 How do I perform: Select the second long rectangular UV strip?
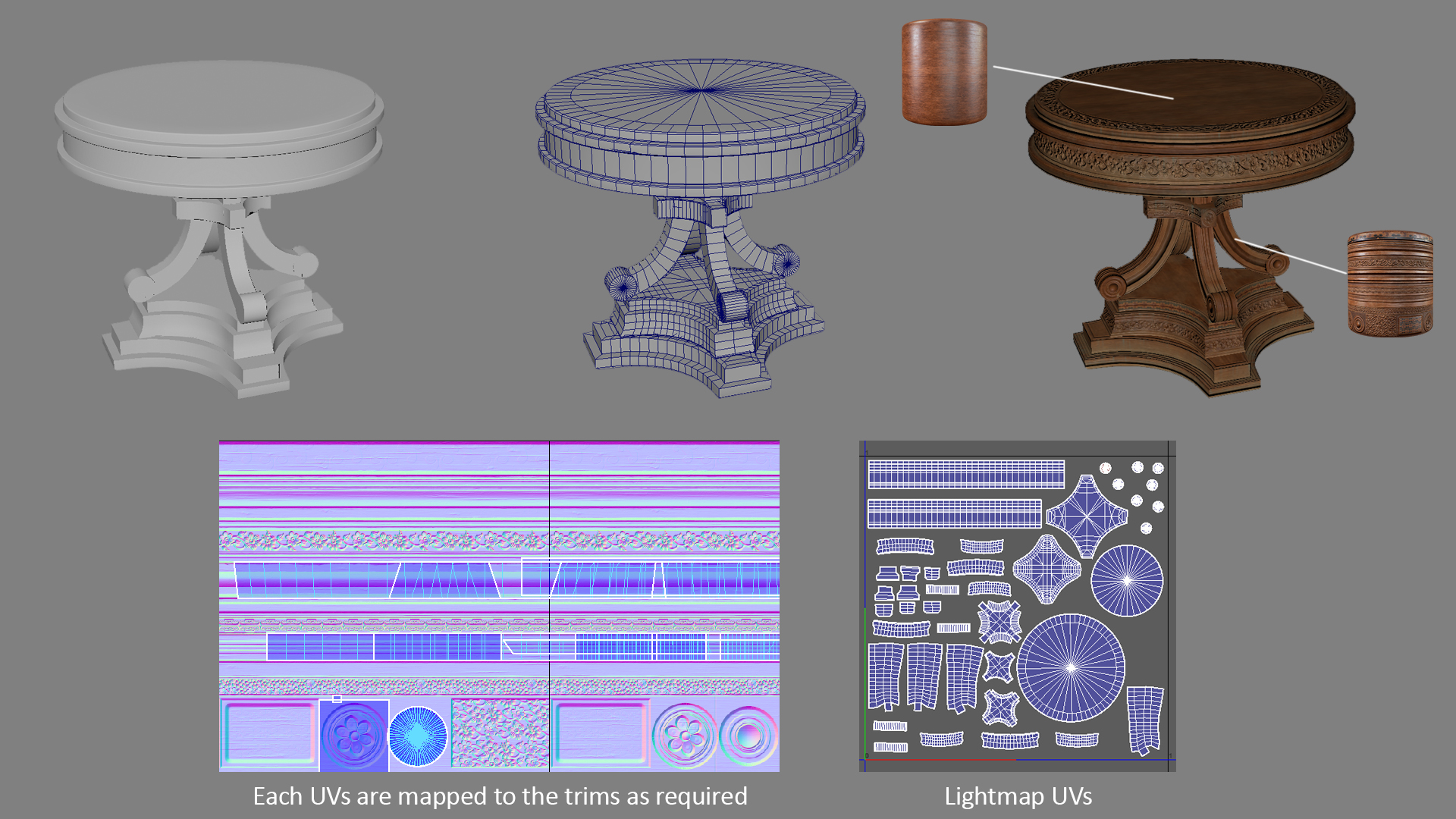click(x=955, y=513)
